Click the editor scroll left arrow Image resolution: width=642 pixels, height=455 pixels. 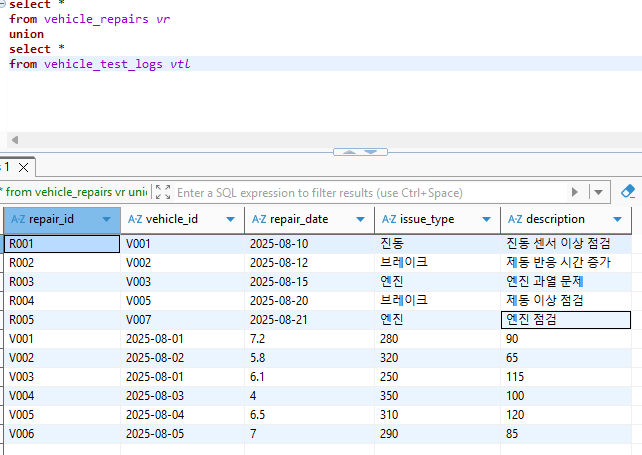click(15, 140)
